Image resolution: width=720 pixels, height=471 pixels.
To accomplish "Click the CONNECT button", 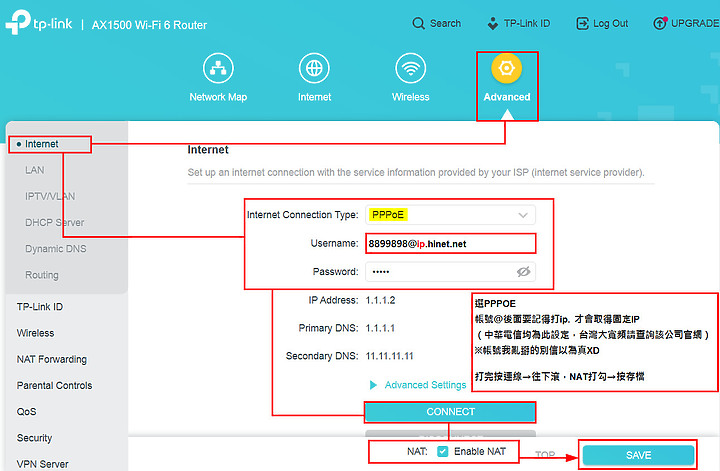I will [x=450, y=412].
